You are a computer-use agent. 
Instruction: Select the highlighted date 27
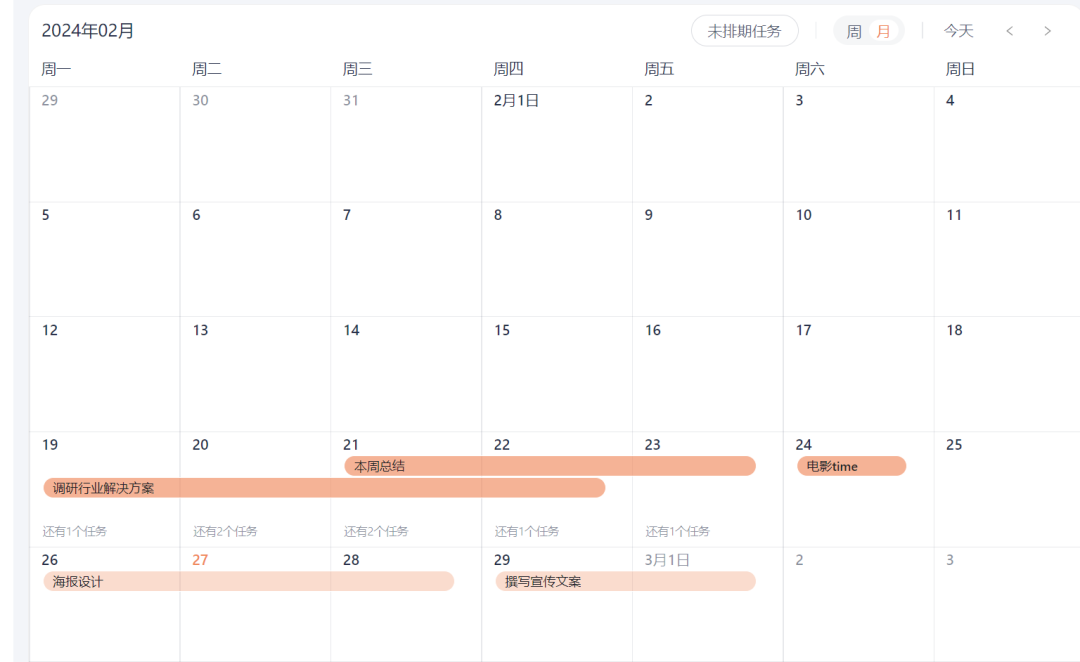[200, 560]
